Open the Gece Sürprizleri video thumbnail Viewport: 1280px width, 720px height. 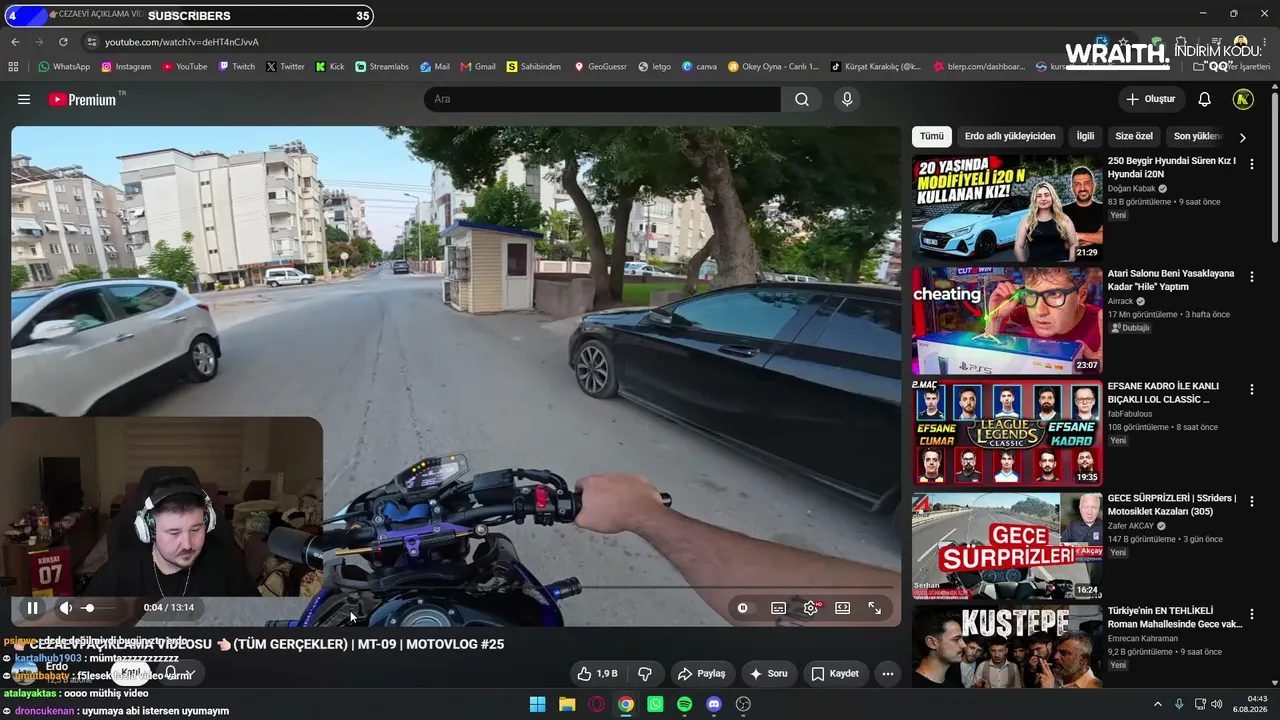click(1007, 546)
